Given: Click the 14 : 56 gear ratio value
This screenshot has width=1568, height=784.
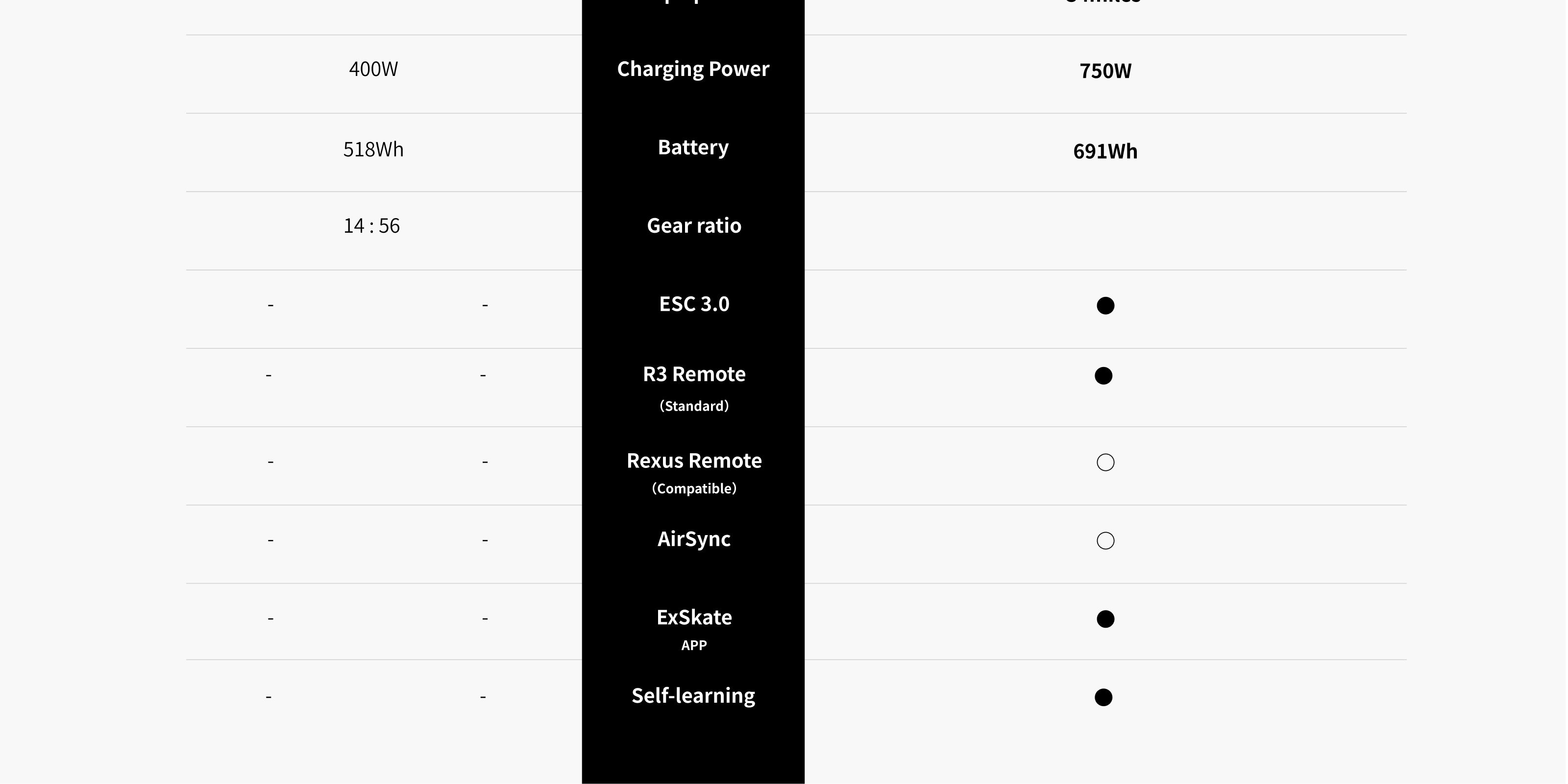Looking at the screenshot, I should tap(371, 226).
